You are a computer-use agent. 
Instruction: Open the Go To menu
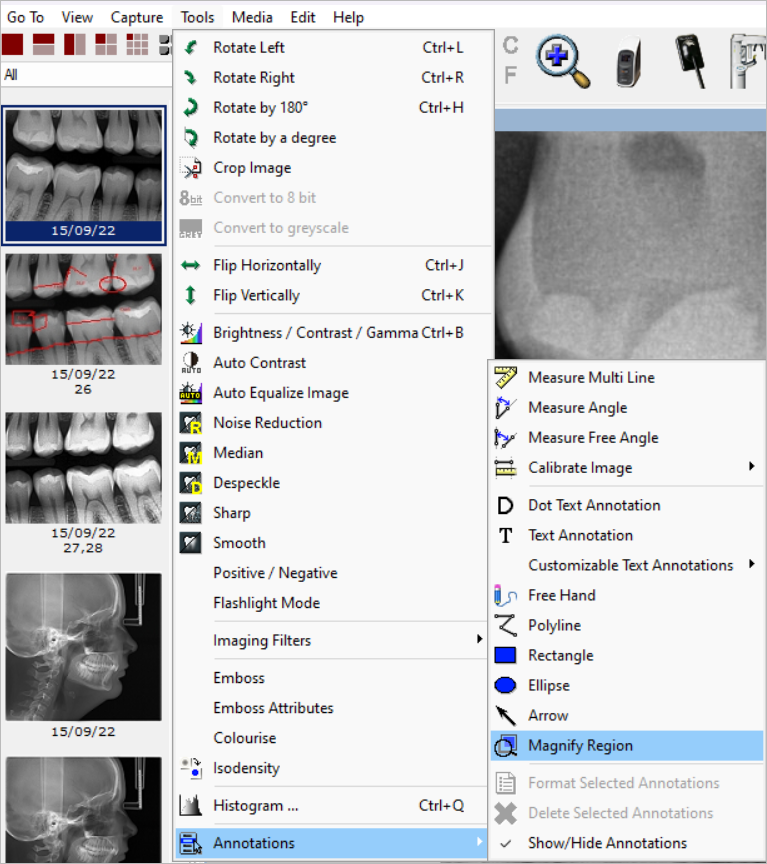click(25, 18)
